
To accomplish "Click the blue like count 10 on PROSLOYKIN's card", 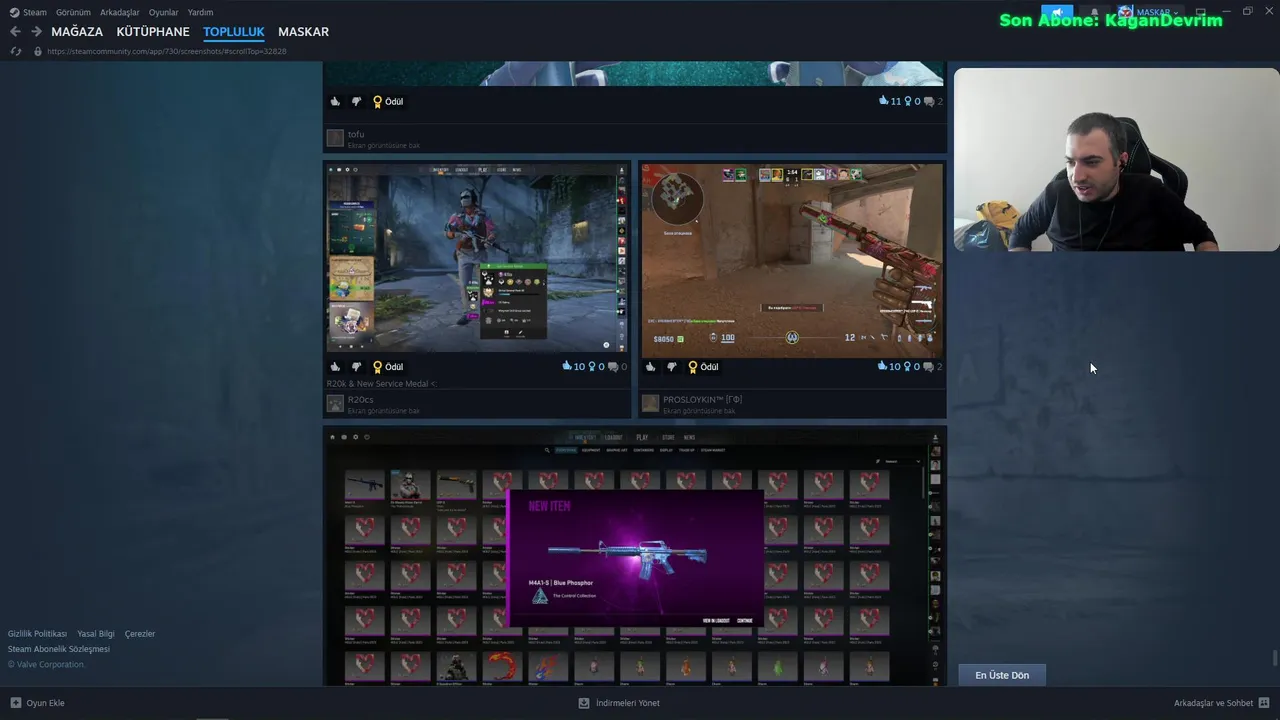I will pyautogui.click(x=890, y=367).
